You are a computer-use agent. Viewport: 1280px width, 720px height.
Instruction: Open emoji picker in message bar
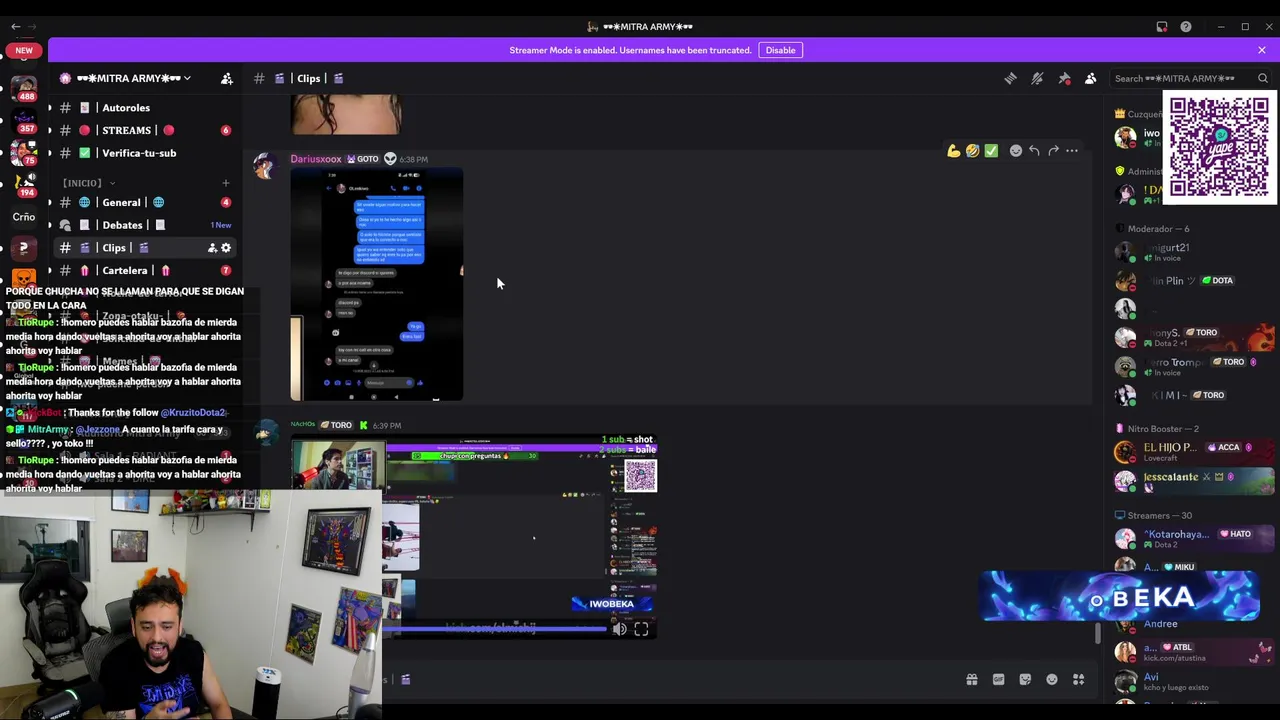tap(1052, 680)
